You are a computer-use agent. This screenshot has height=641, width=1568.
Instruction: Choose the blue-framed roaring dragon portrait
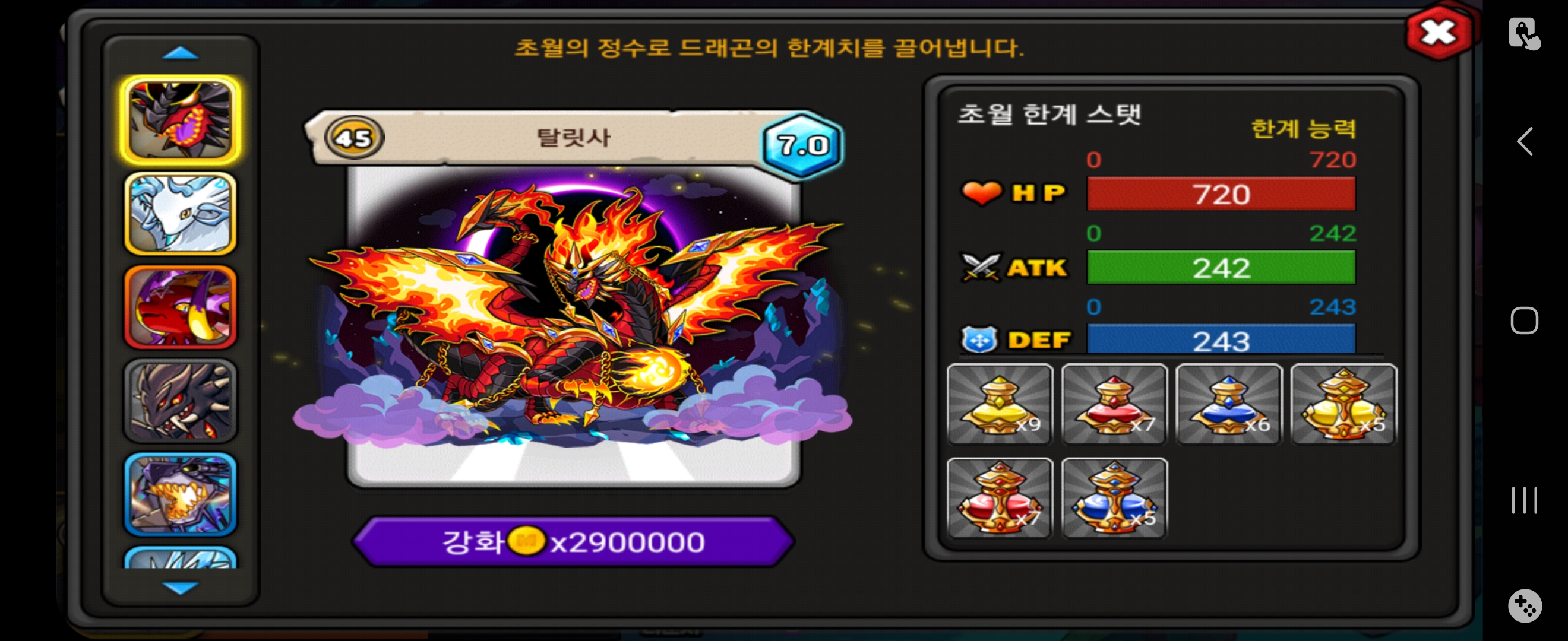[x=180, y=494]
